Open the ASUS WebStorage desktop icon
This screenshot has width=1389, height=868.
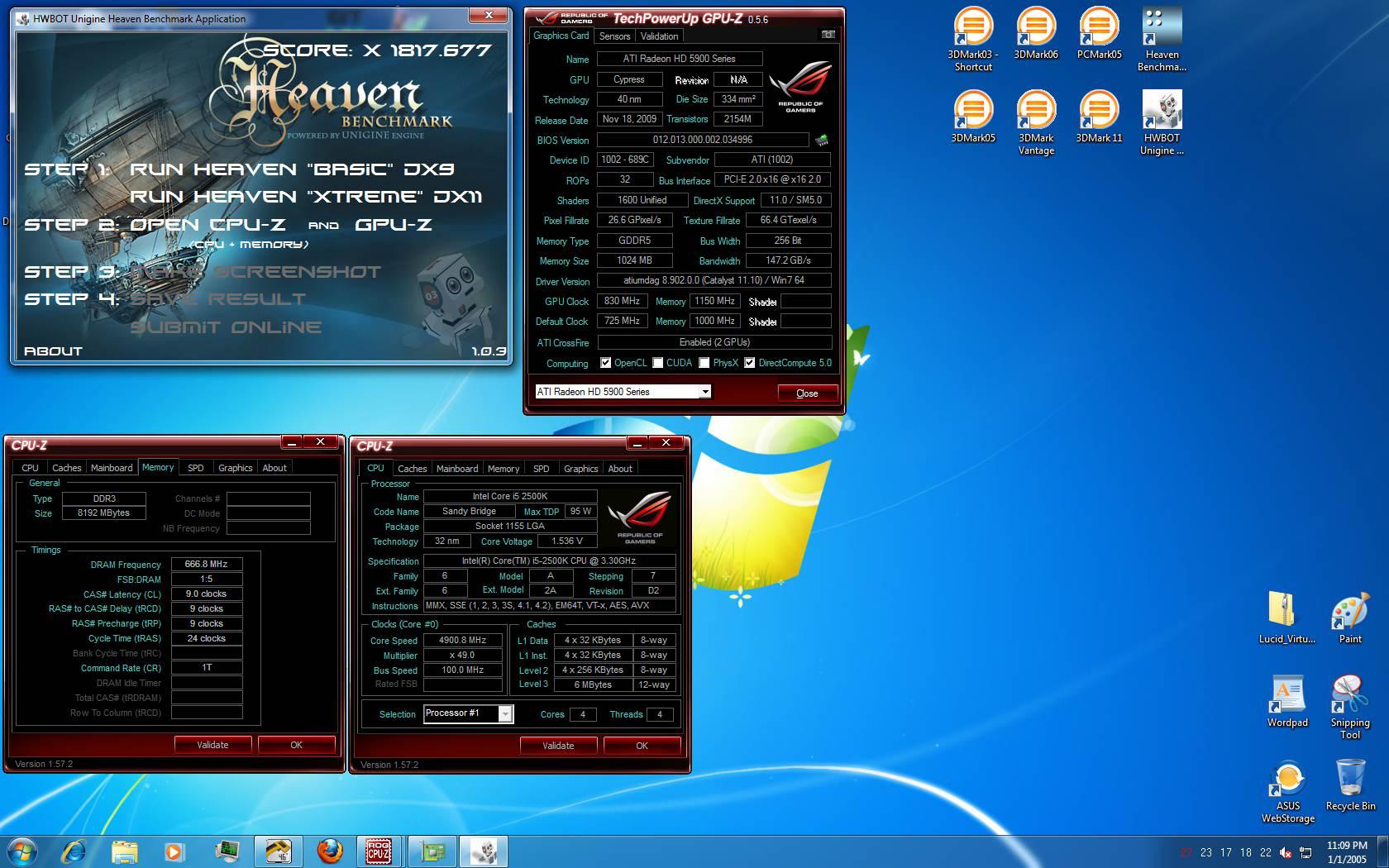(1287, 791)
